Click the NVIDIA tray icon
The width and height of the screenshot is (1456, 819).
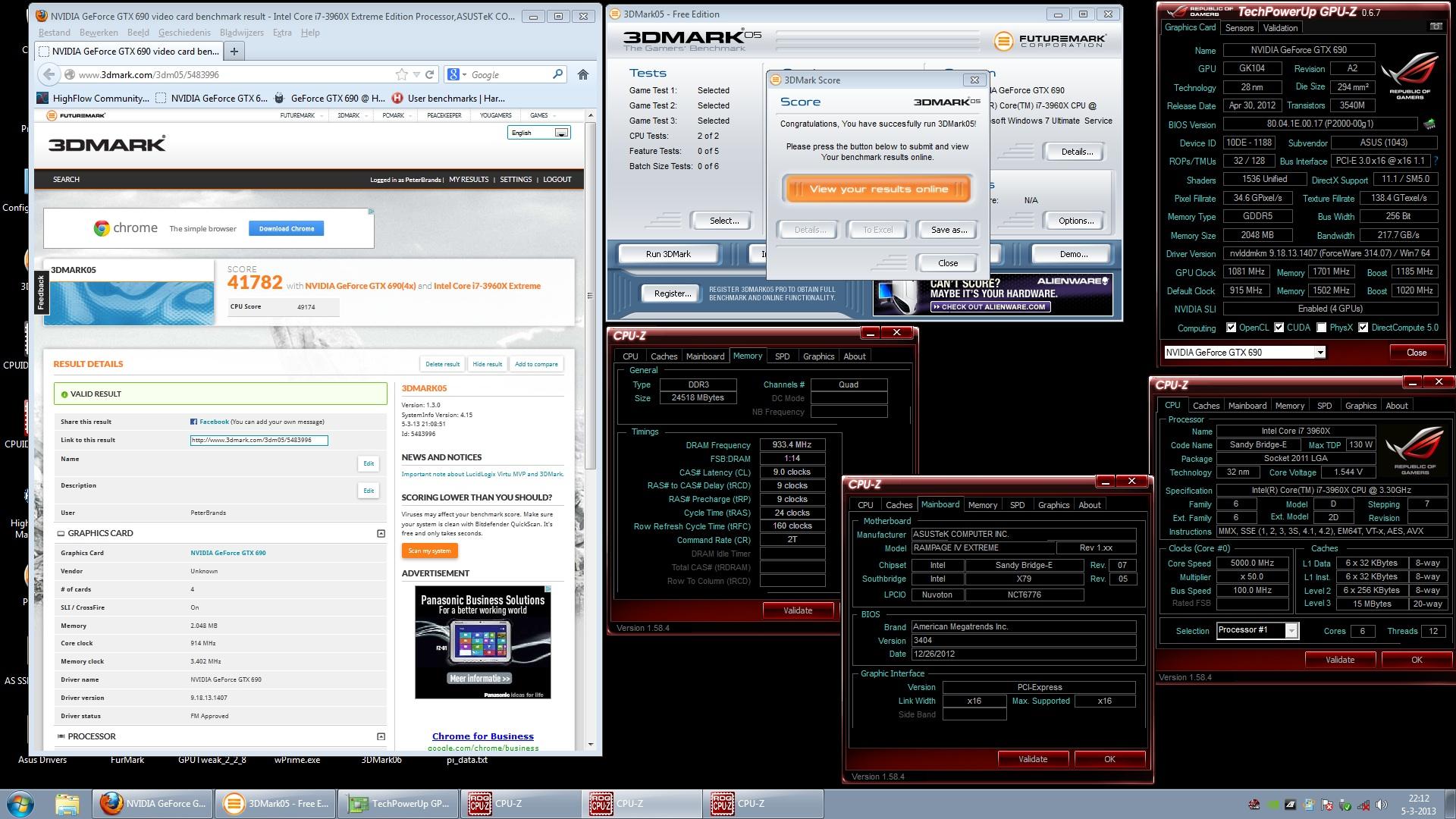(x=1273, y=805)
